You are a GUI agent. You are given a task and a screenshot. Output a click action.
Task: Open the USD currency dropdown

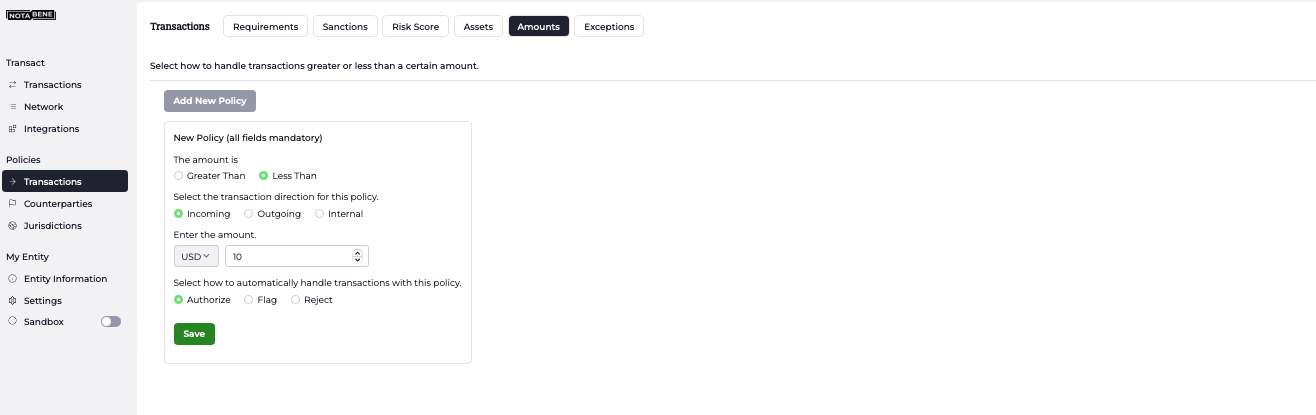tap(196, 257)
